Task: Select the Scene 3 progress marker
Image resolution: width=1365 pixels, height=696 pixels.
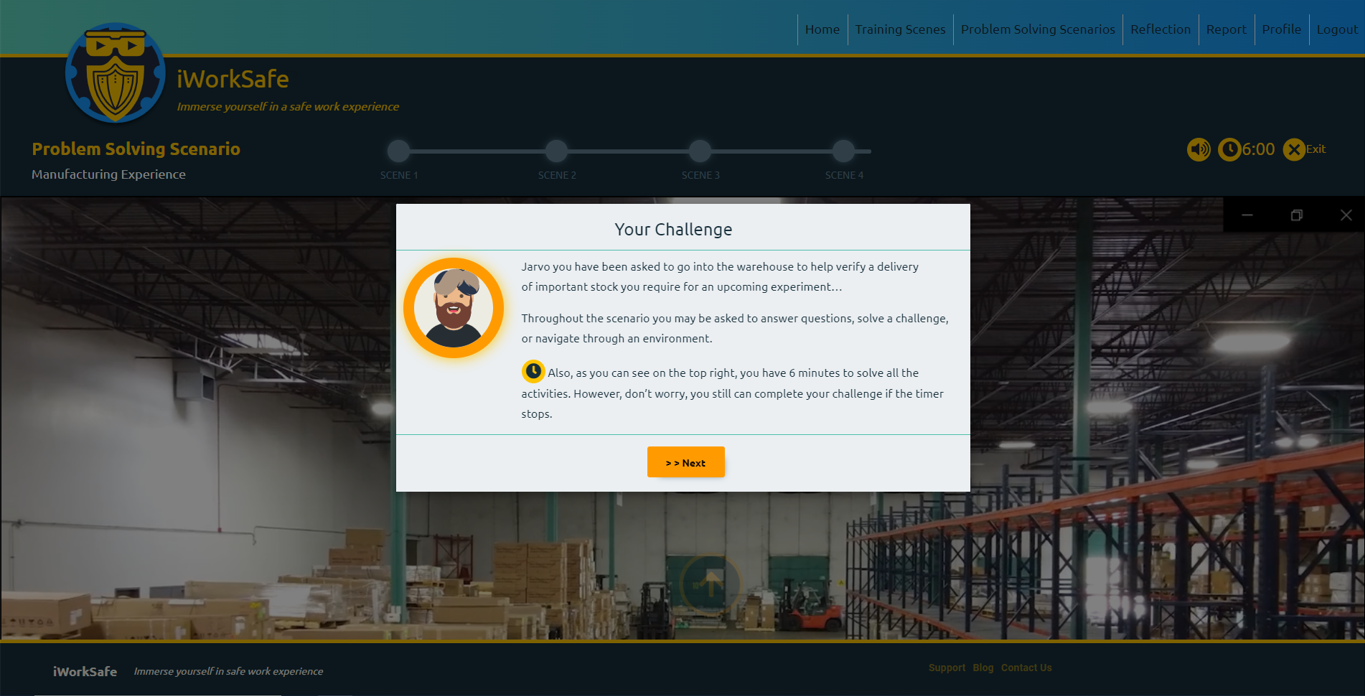Action: click(700, 151)
